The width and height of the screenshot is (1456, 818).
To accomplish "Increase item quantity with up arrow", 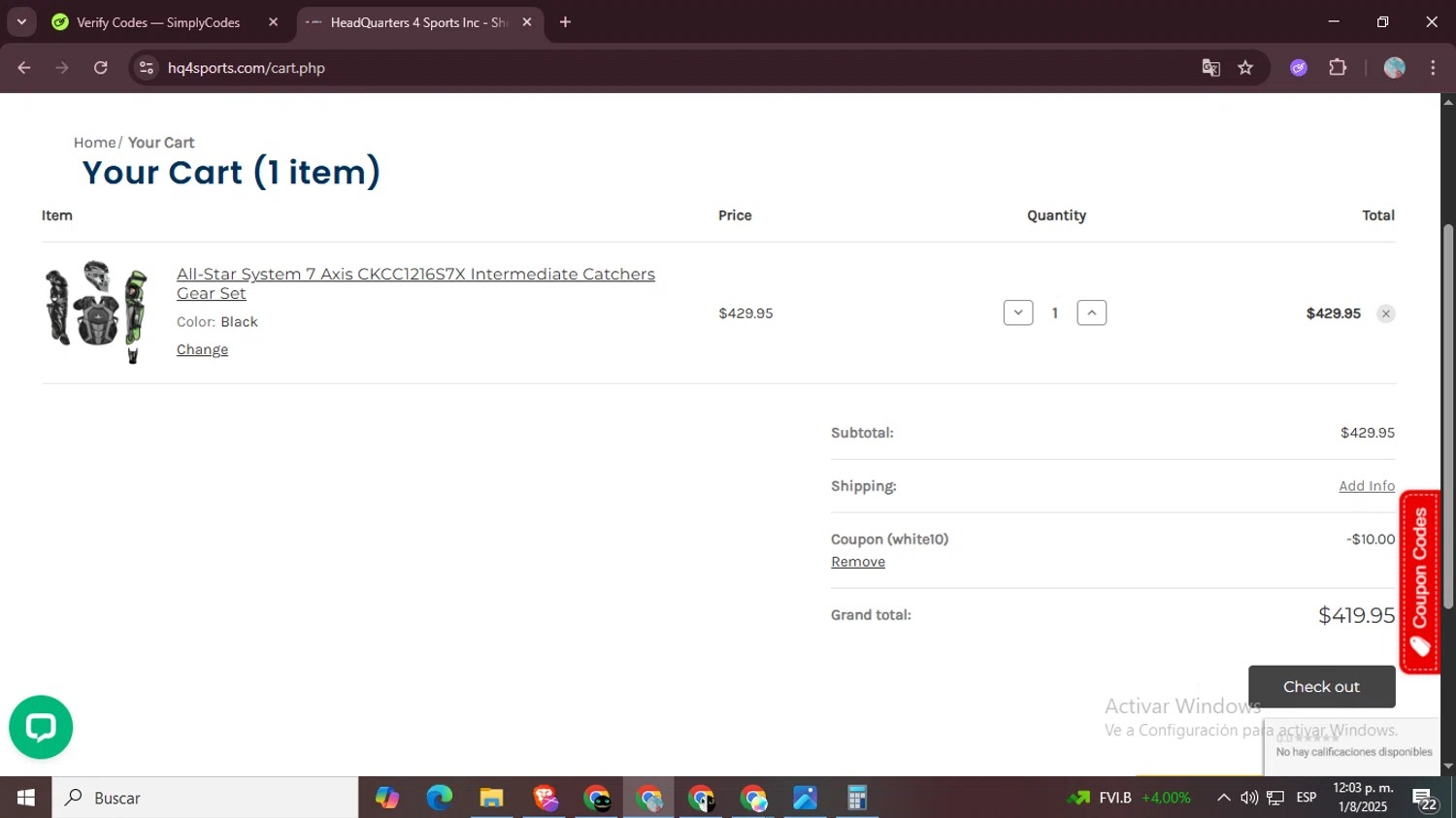I will (x=1092, y=312).
